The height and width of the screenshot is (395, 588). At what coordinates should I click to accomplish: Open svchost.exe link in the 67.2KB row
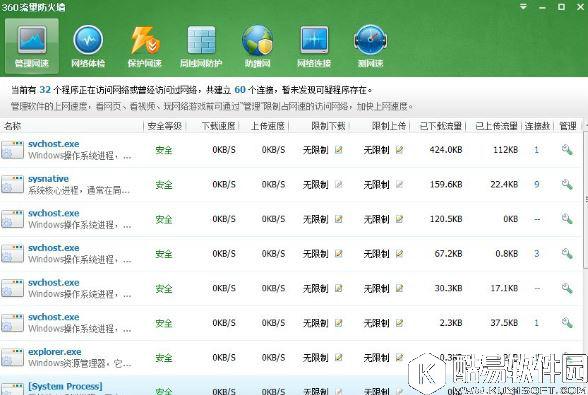point(54,248)
